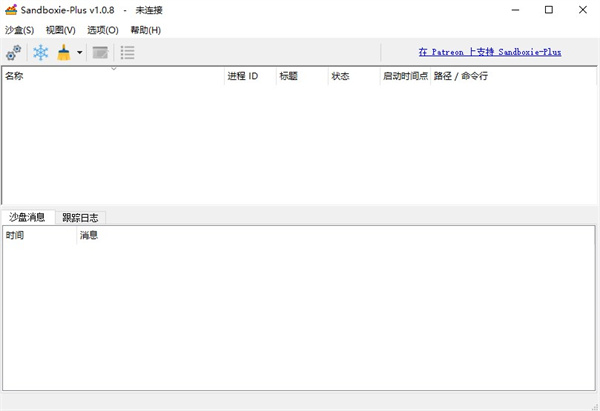Click the 消息 message column header
The image size is (600, 411).
(x=336, y=235)
